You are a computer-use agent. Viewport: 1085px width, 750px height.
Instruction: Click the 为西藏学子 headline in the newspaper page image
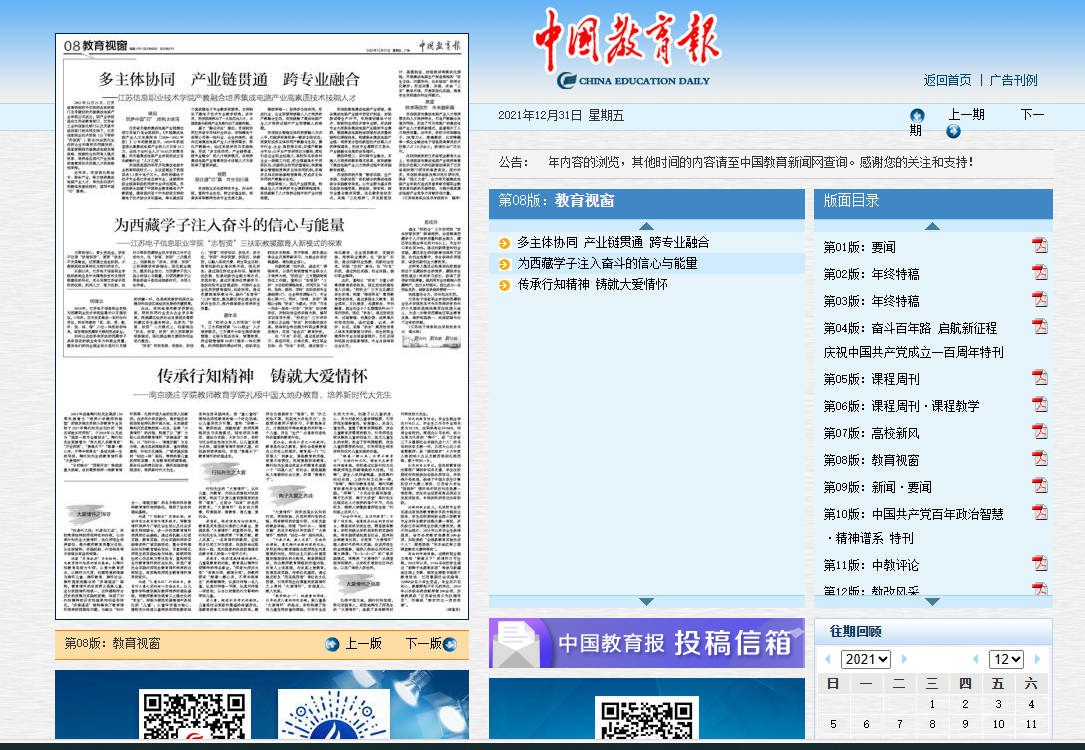[229, 225]
